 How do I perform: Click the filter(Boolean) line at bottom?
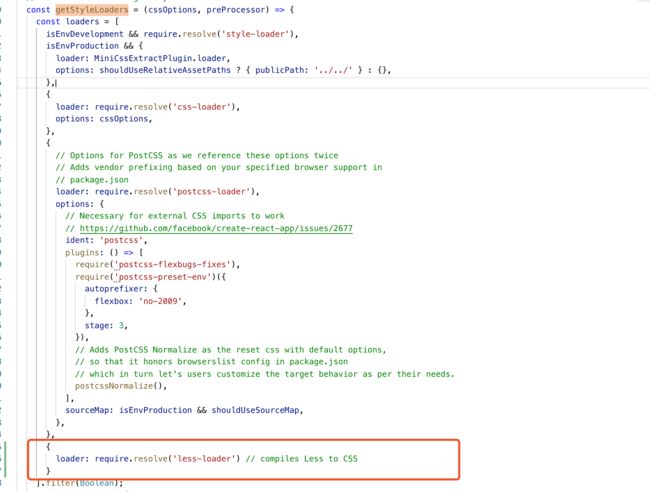click(x=80, y=483)
